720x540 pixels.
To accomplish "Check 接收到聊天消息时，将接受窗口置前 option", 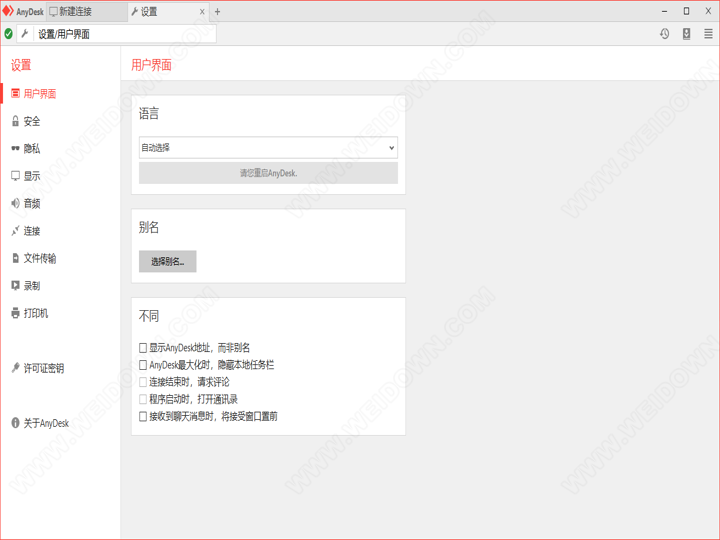I will pyautogui.click(x=143, y=416).
